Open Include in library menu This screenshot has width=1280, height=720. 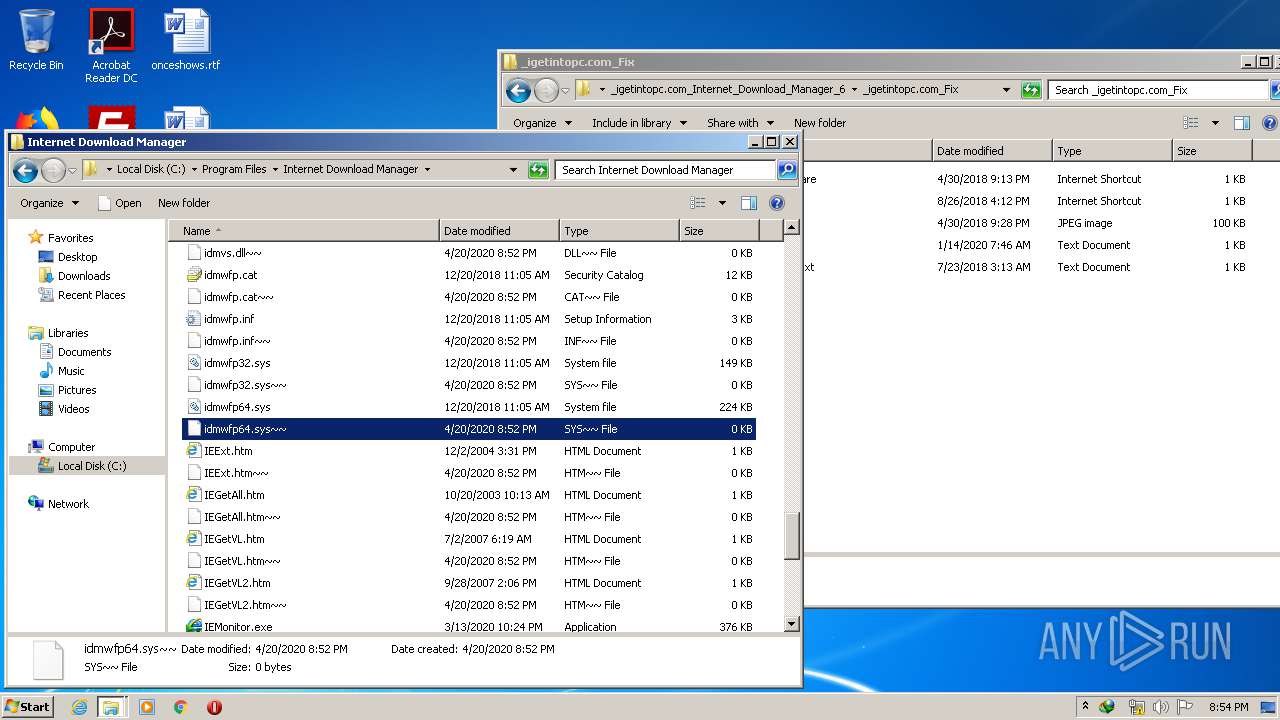point(639,123)
